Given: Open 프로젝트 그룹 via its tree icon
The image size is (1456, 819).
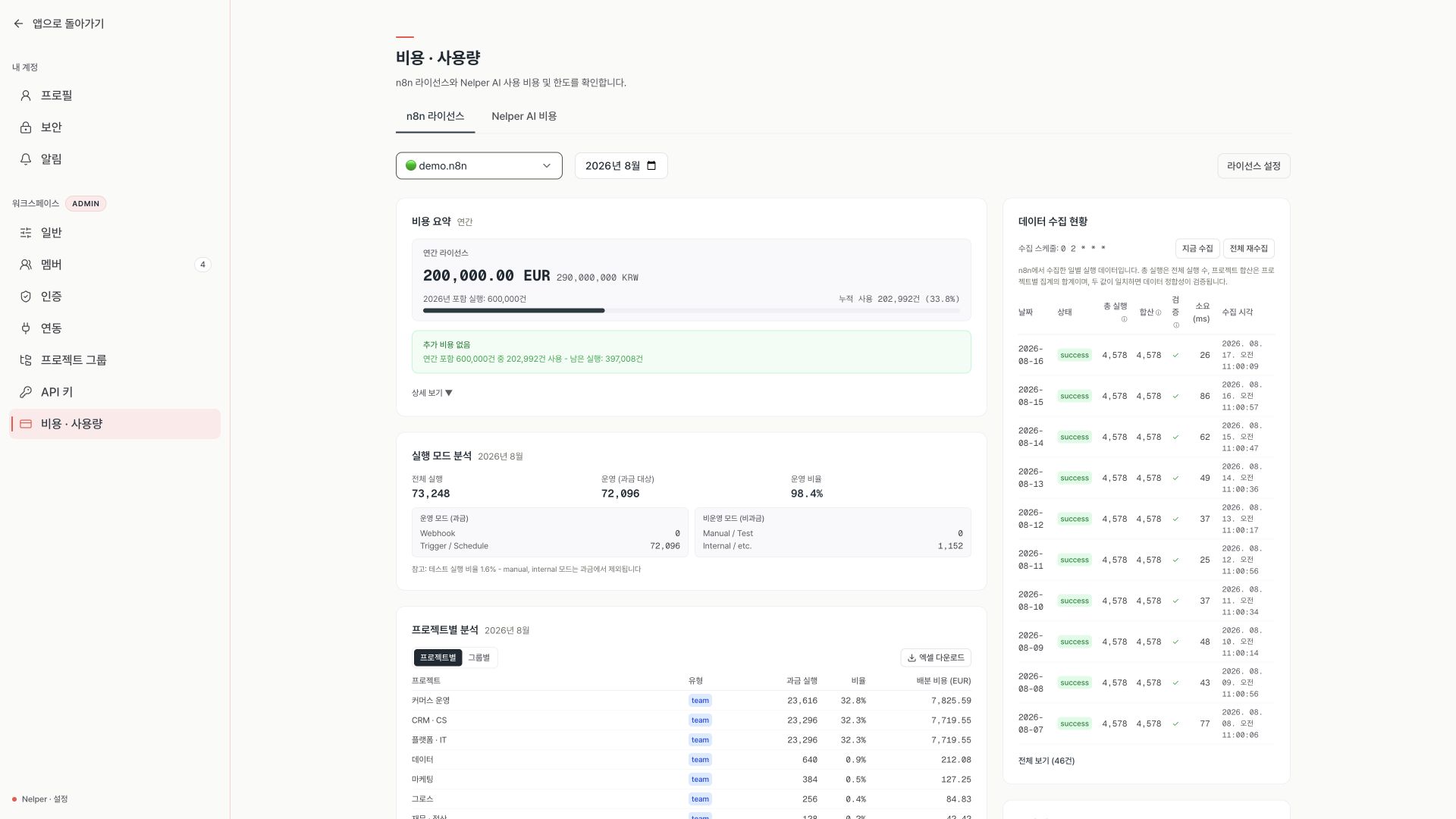Looking at the screenshot, I should [x=26, y=360].
